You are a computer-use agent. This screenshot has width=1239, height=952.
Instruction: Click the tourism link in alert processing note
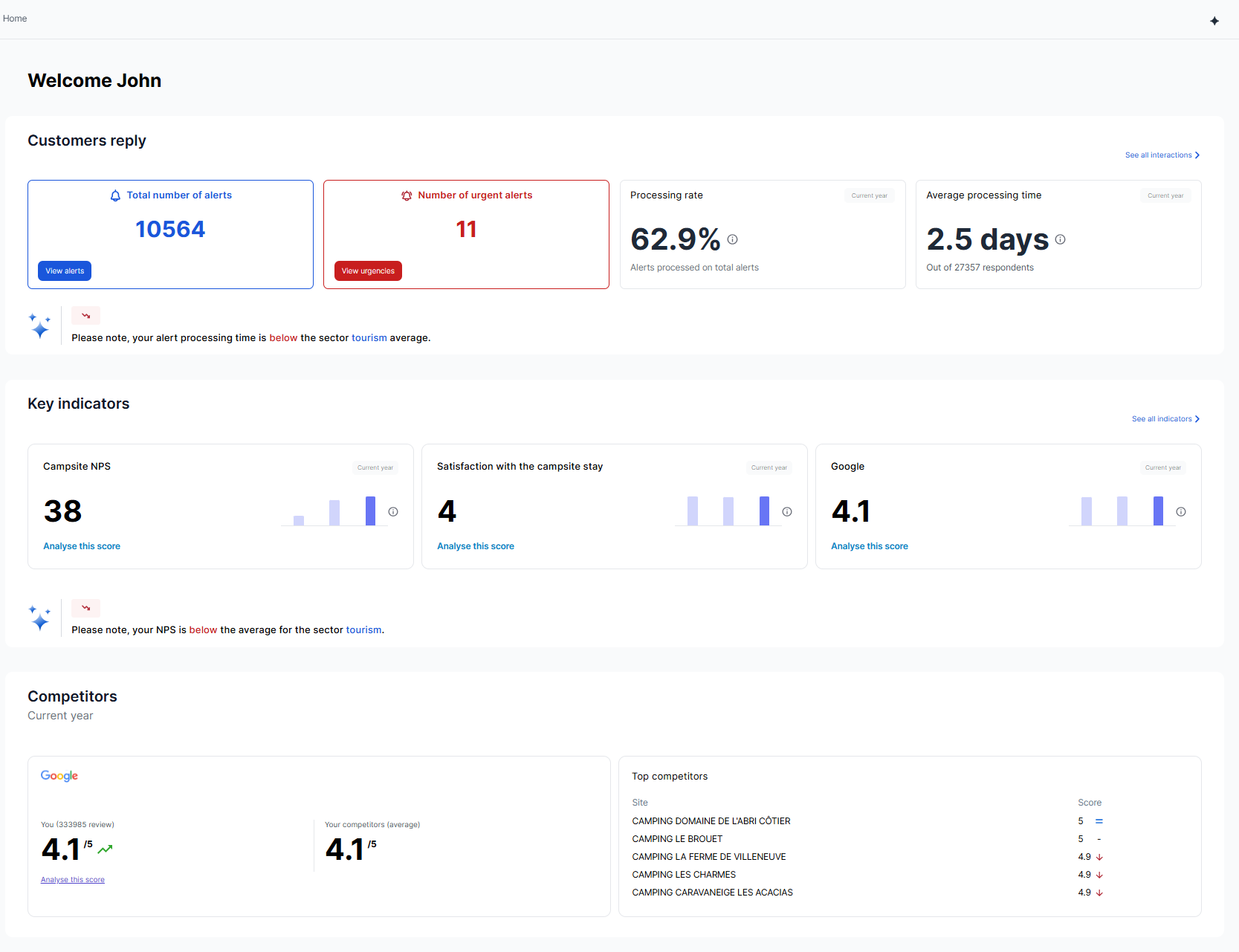[x=369, y=338]
